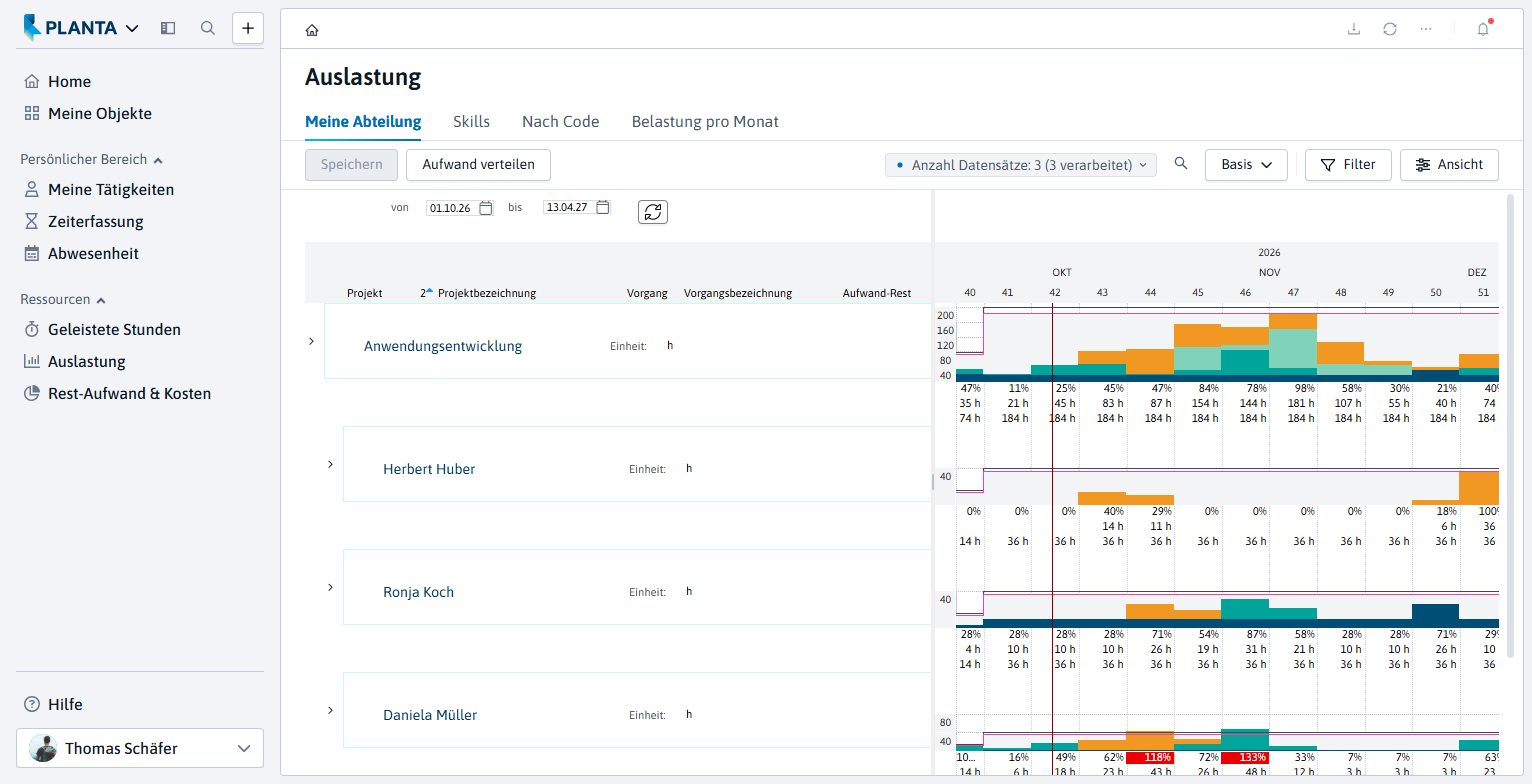Expand the Herbert Huber row
This screenshot has height=784, width=1532.
pos(330,464)
